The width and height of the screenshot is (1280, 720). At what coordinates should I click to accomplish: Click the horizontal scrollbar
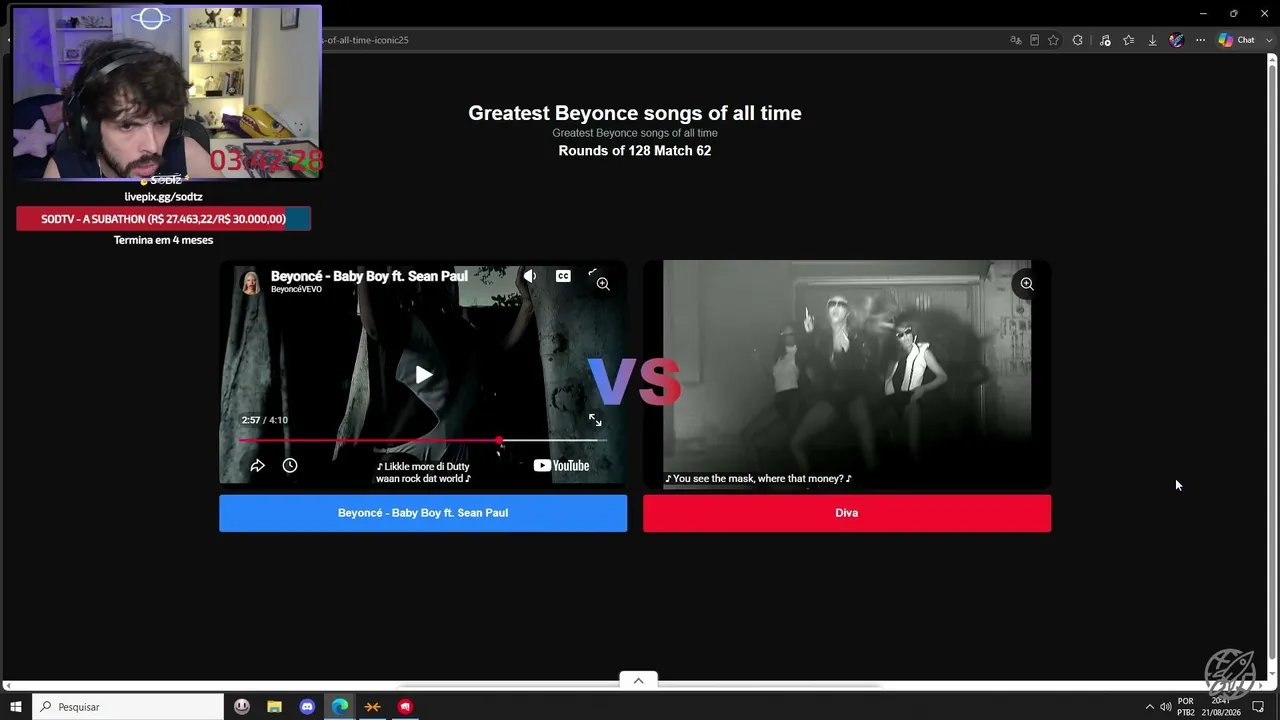tap(640, 686)
